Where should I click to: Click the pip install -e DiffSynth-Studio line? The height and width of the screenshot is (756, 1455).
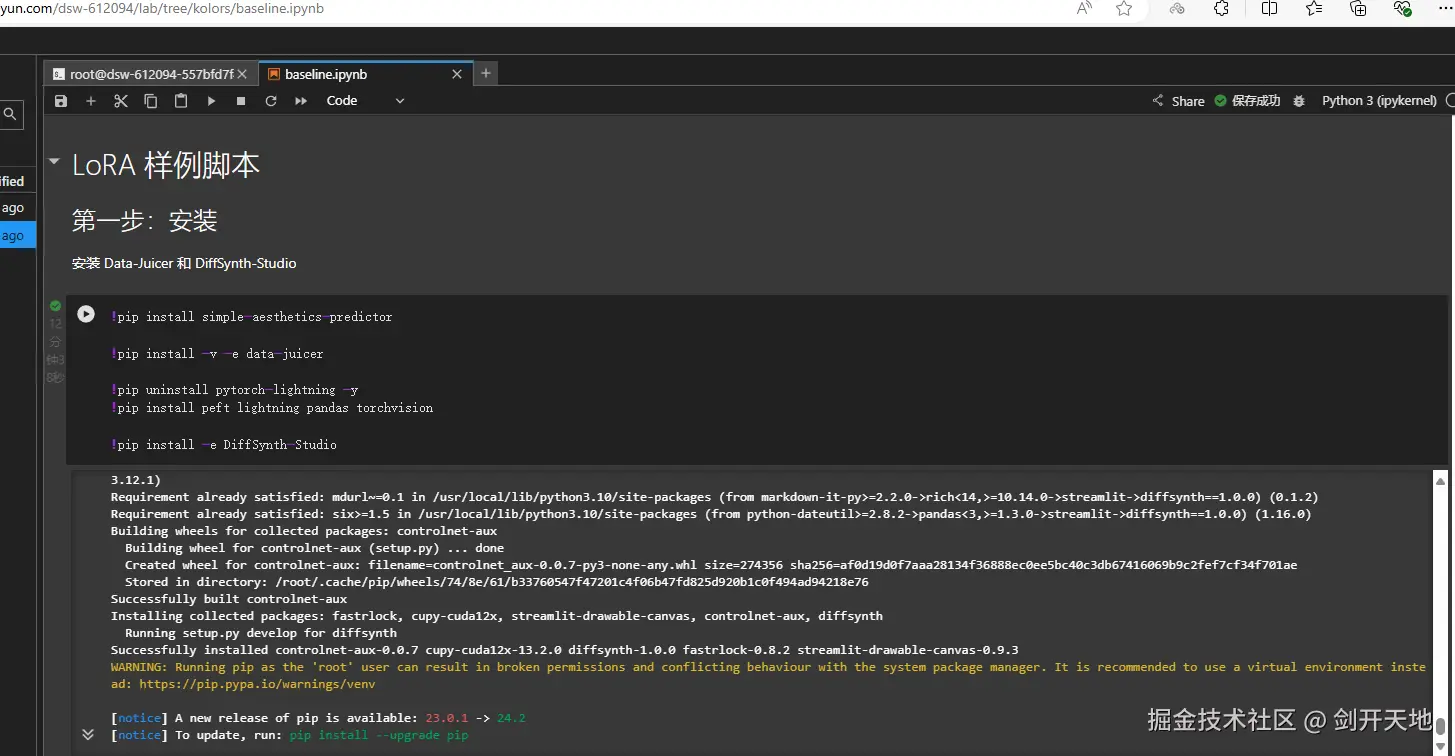pyautogui.click(x=224, y=445)
